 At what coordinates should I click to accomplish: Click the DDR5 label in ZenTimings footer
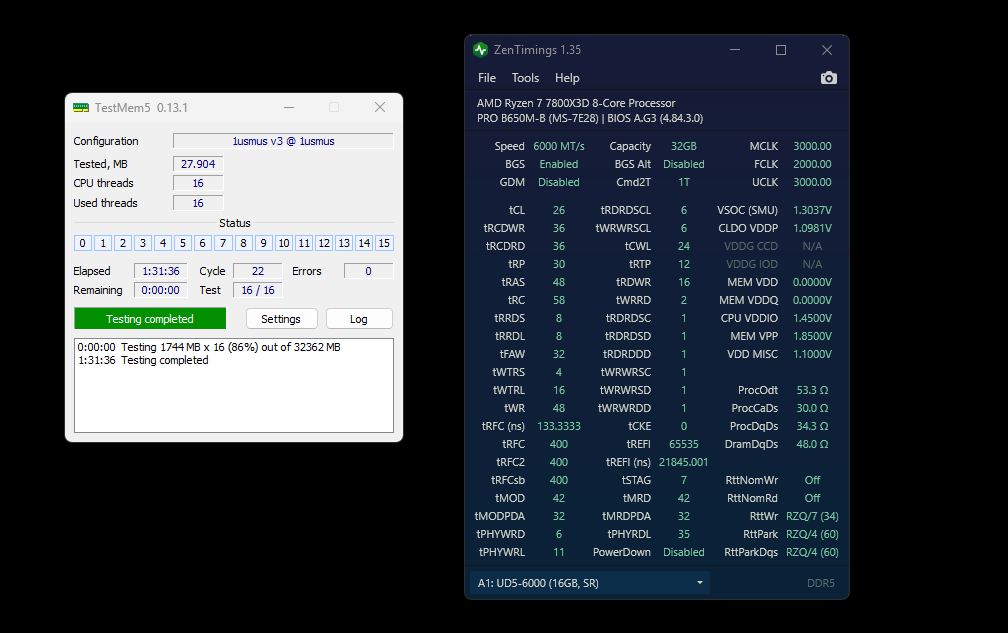coord(820,583)
